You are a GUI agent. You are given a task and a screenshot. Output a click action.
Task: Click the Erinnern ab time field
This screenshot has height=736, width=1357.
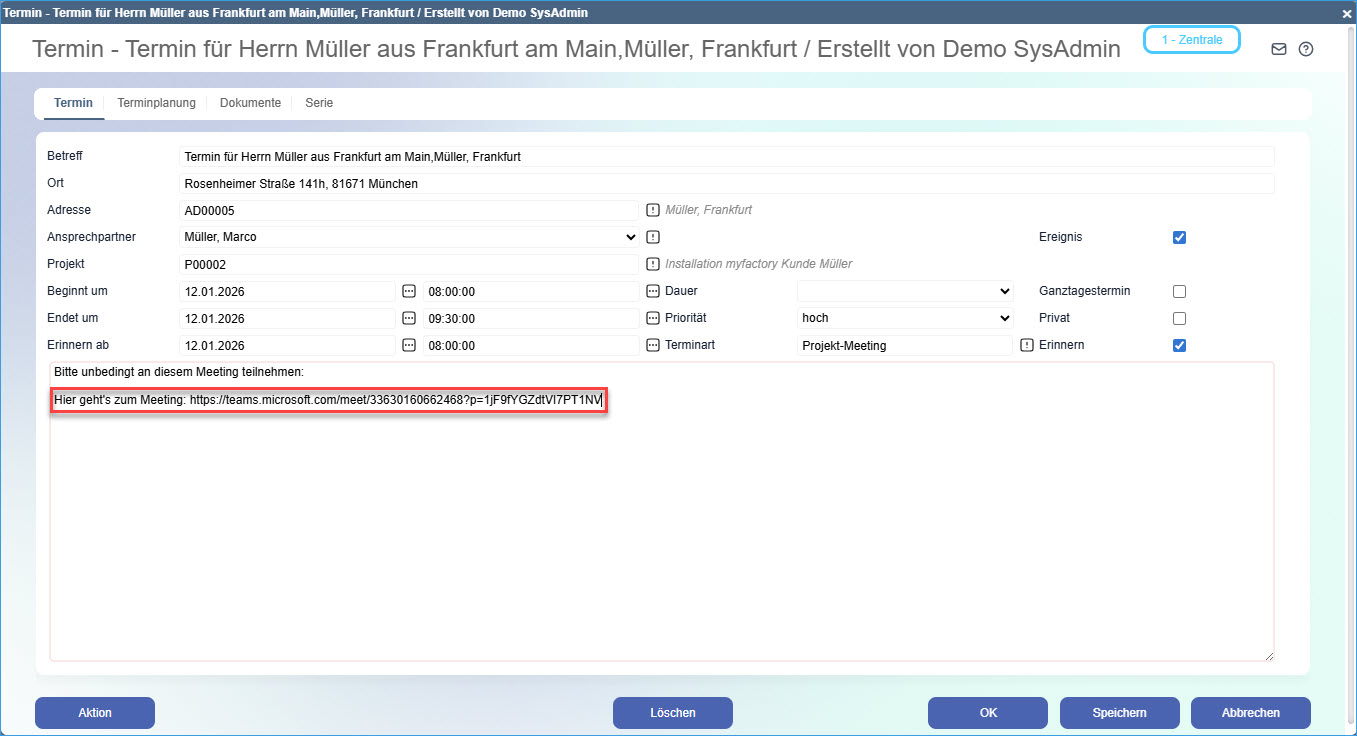pos(531,345)
